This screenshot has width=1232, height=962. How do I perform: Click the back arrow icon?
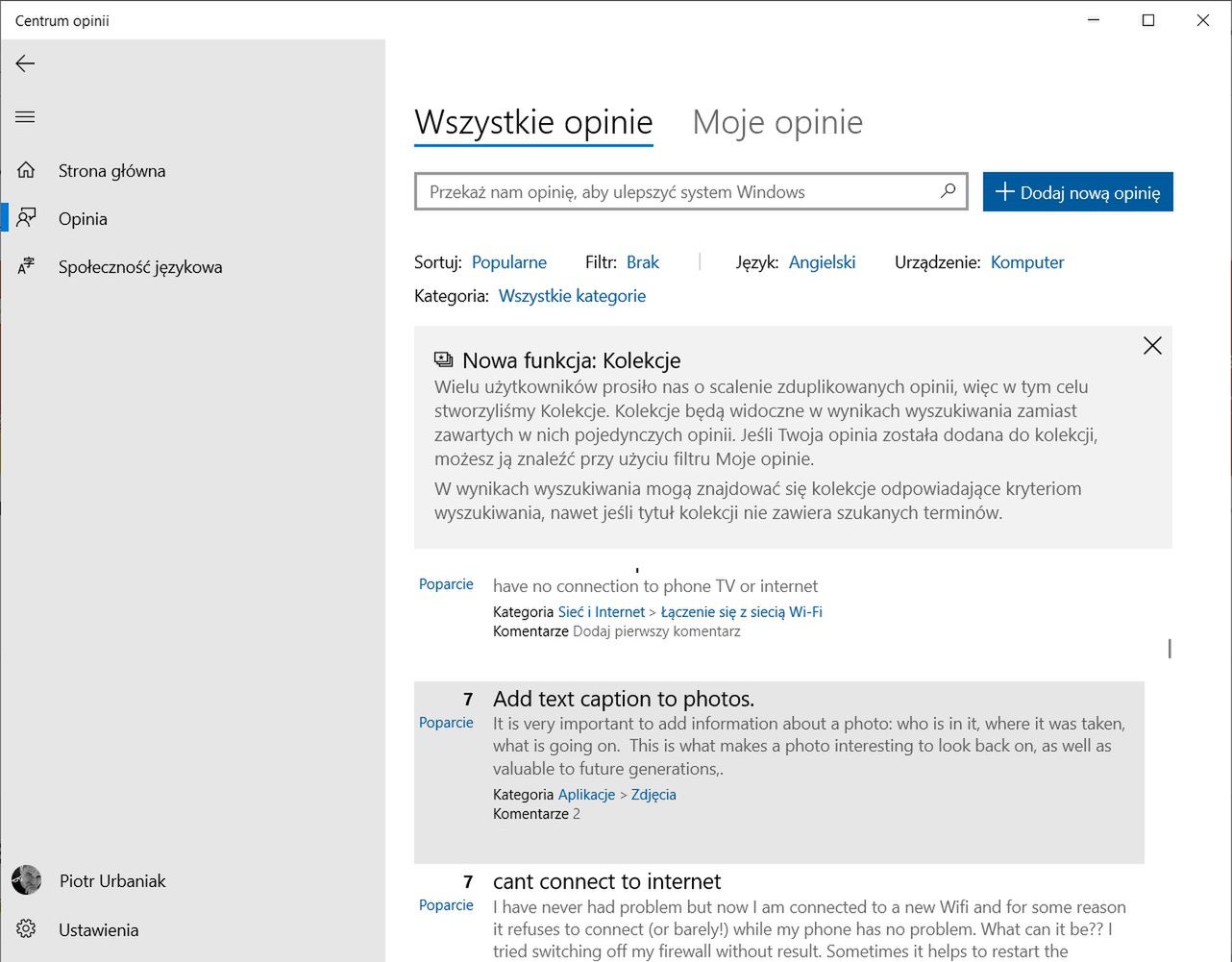click(25, 63)
